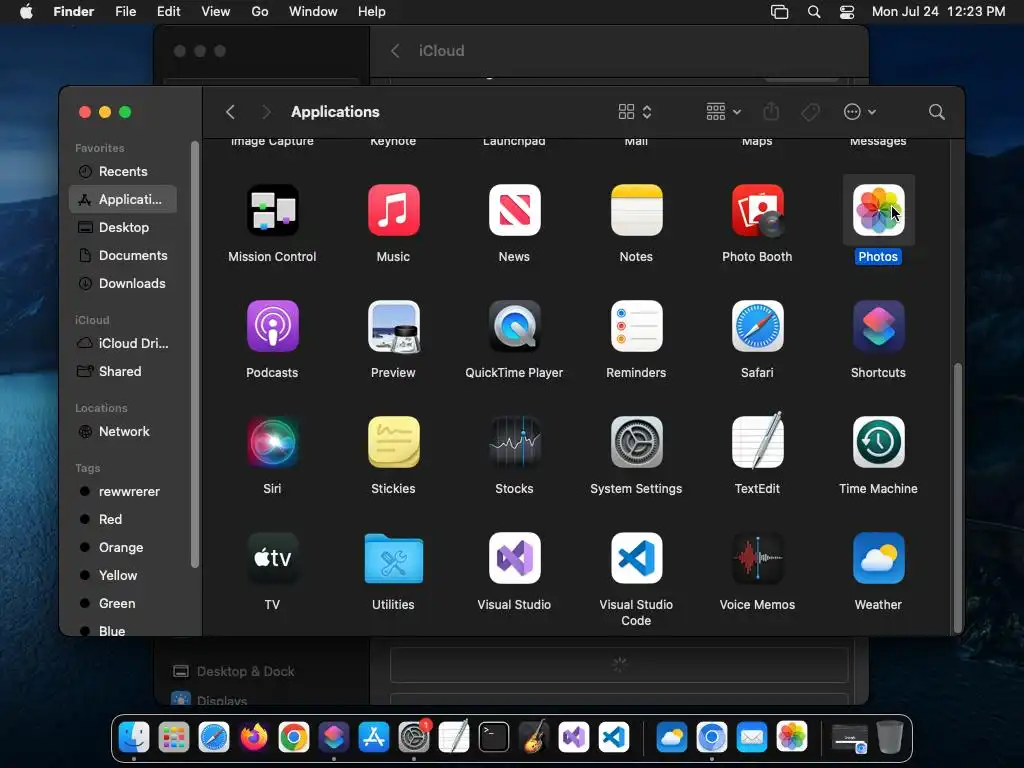Click the Notes app icon
The height and width of the screenshot is (768, 1024).
click(x=636, y=210)
